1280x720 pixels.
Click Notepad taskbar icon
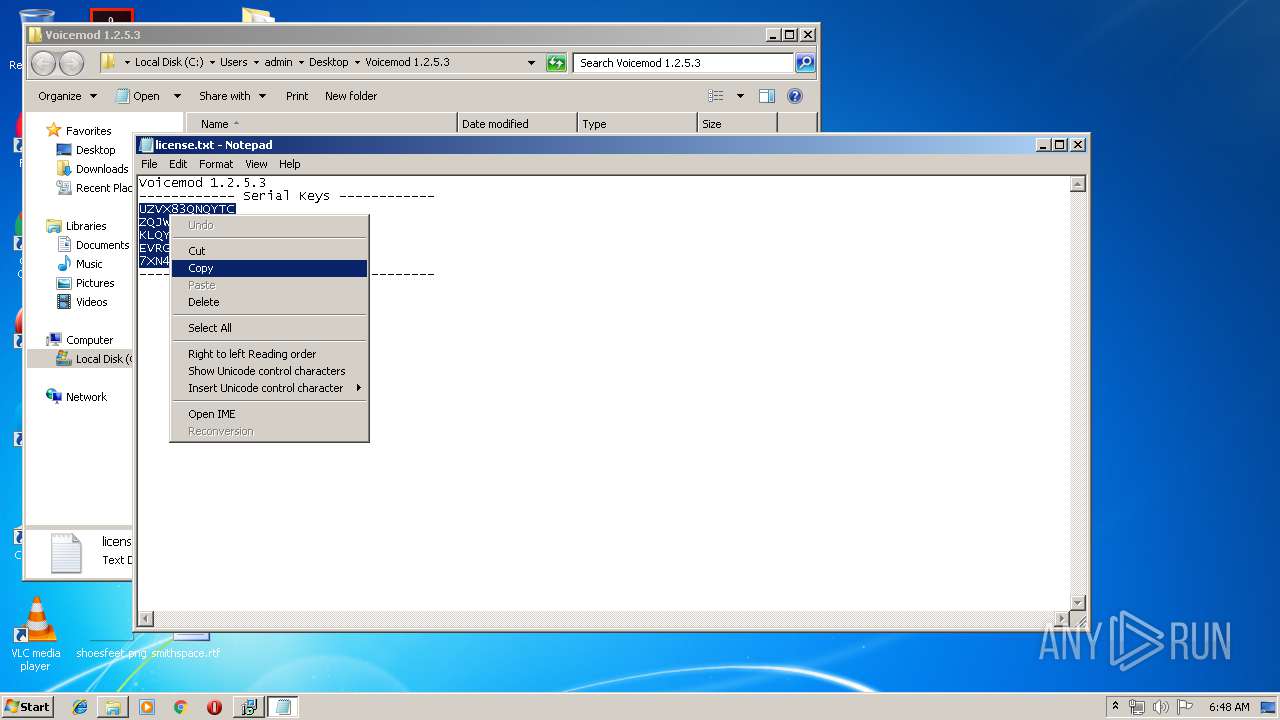[282, 707]
